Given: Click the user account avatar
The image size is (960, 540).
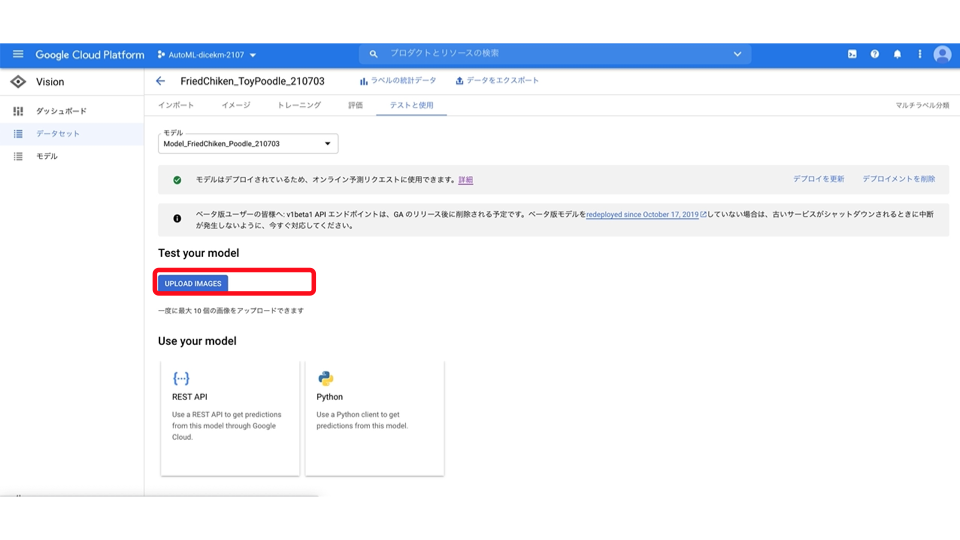Looking at the screenshot, I should click(942, 54).
